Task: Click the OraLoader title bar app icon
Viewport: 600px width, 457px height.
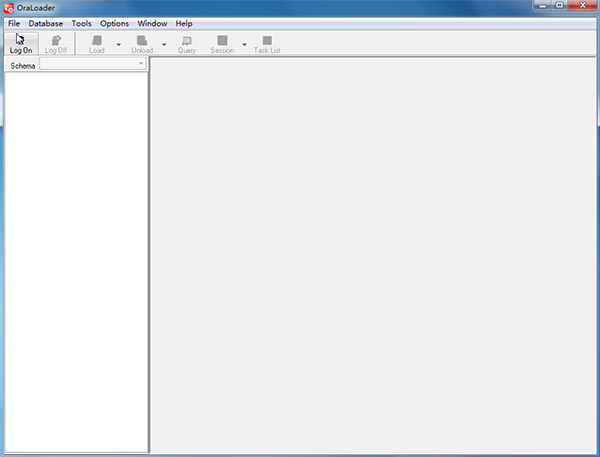Action: coord(8,8)
